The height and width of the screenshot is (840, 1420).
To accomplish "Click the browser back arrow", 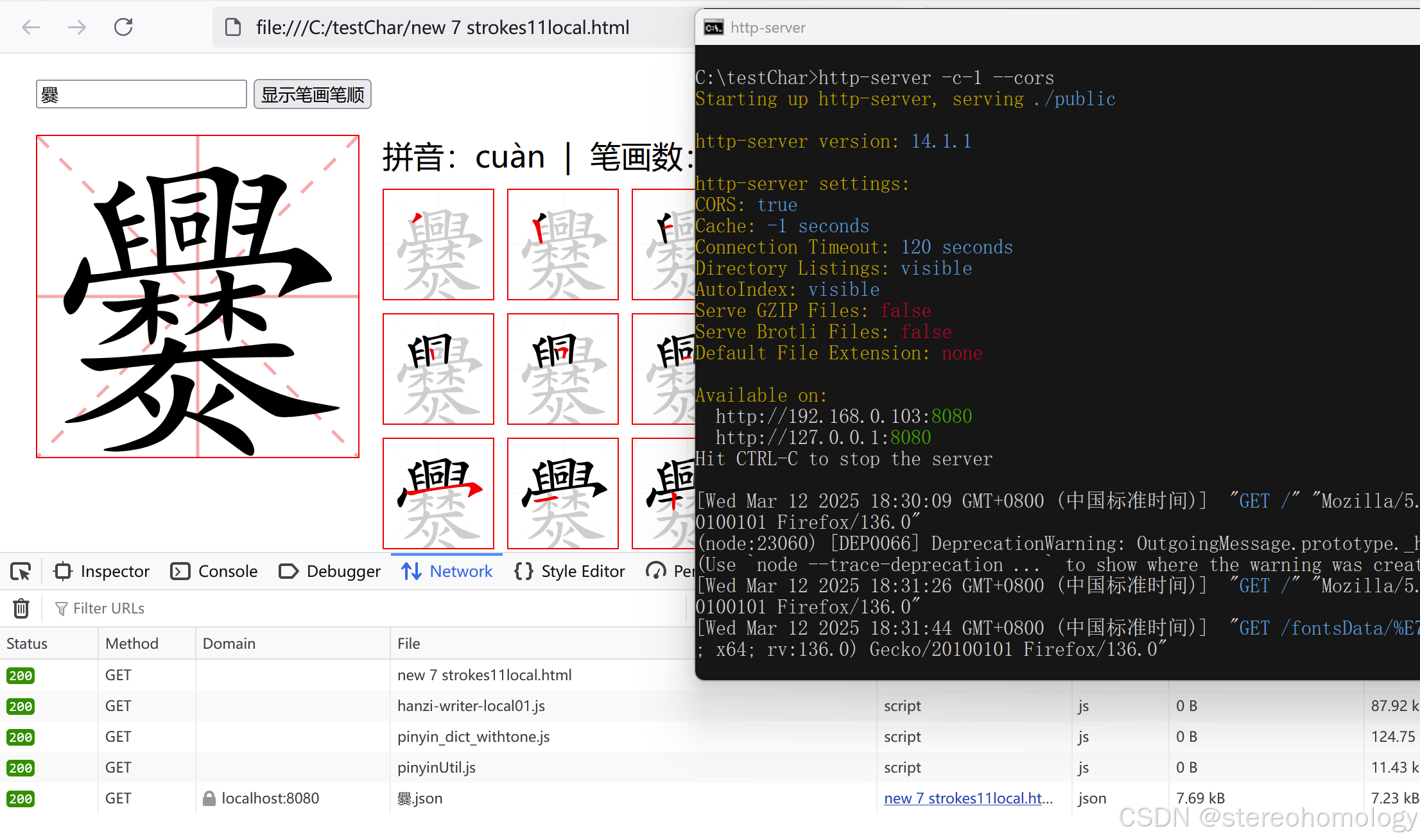I will (x=31, y=27).
